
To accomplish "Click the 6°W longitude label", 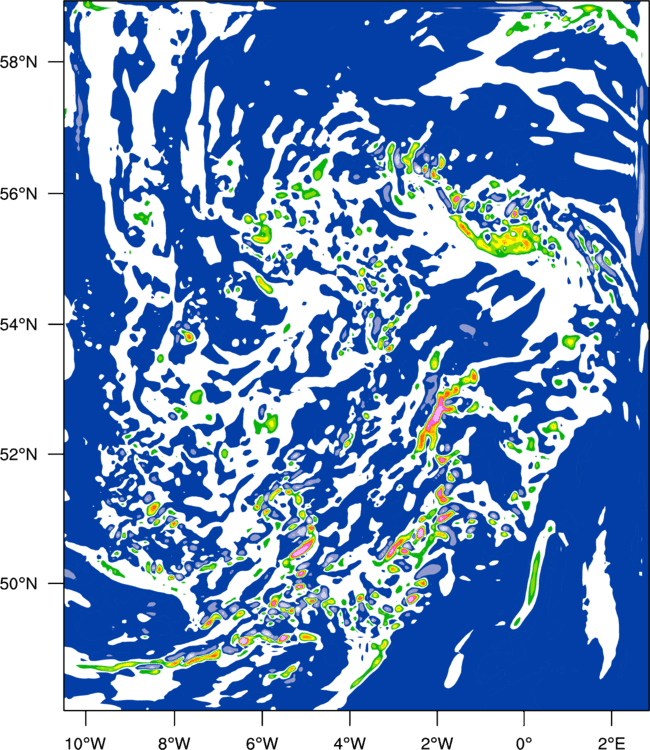I will (x=262, y=743).
